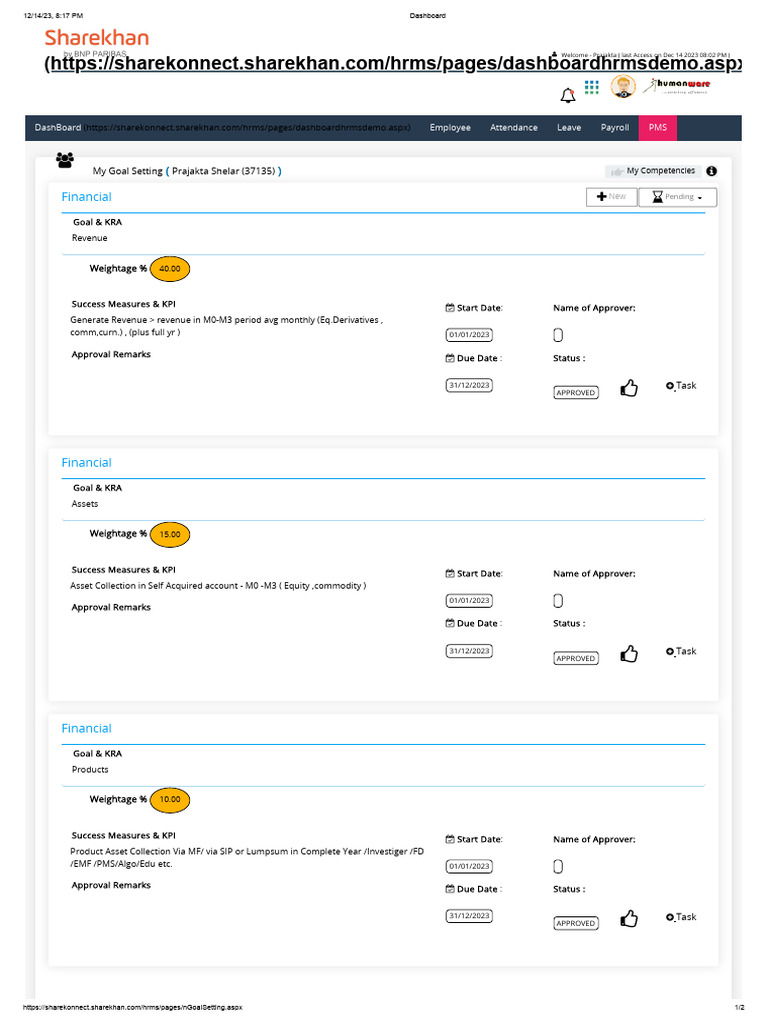
Task: Click the 15.00 weightage badge
Action: tap(170, 534)
